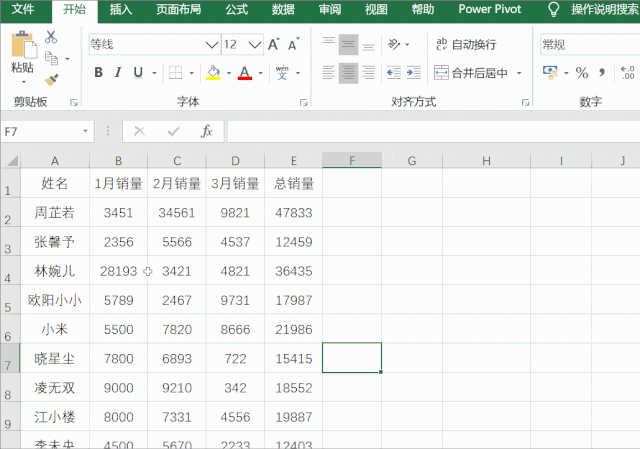The image size is (640, 449).
Task: Set middle vertical alignment
Action: [x=348, y=44]
